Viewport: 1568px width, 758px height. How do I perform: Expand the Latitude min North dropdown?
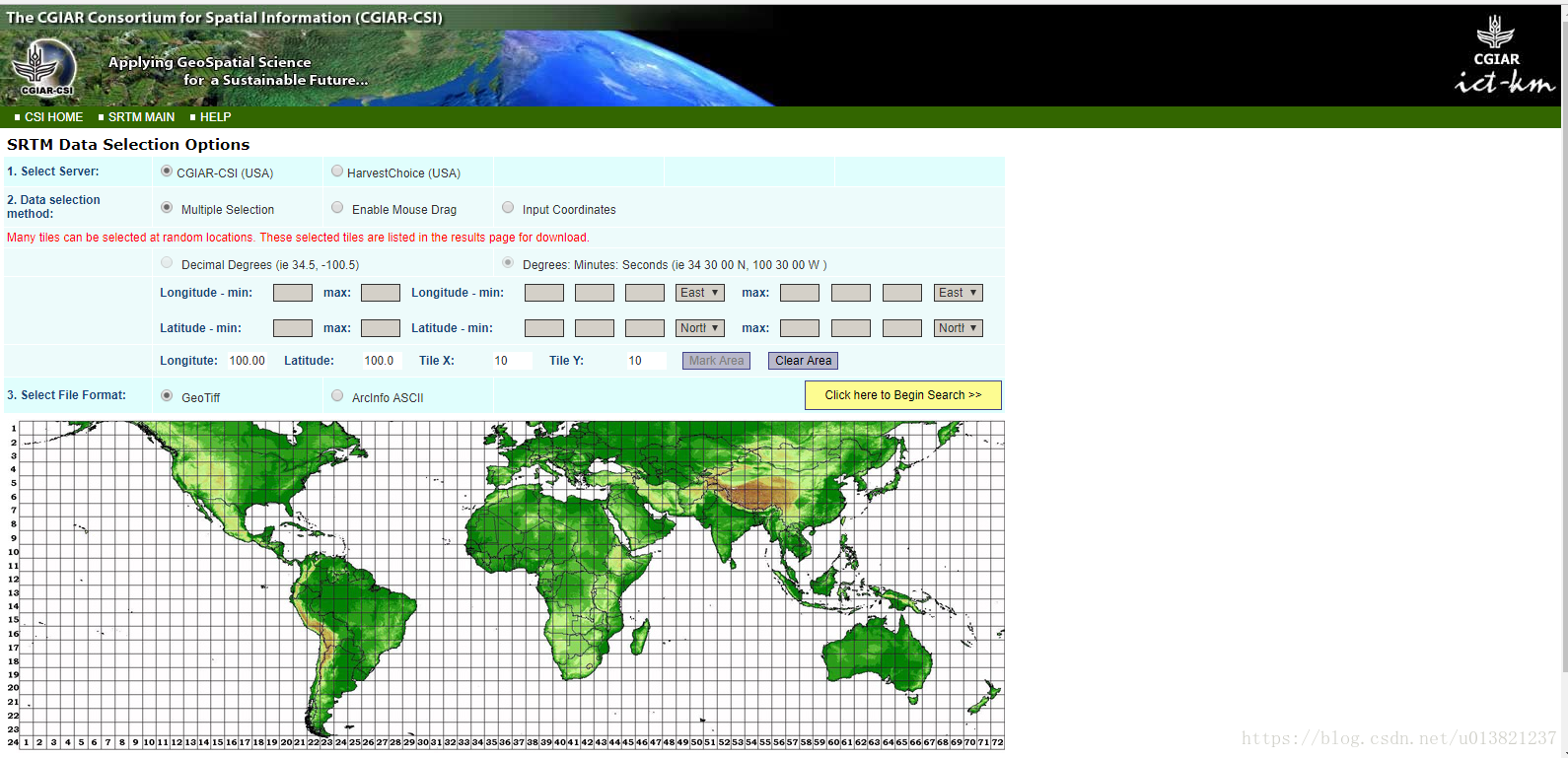[x=700, y=328]
